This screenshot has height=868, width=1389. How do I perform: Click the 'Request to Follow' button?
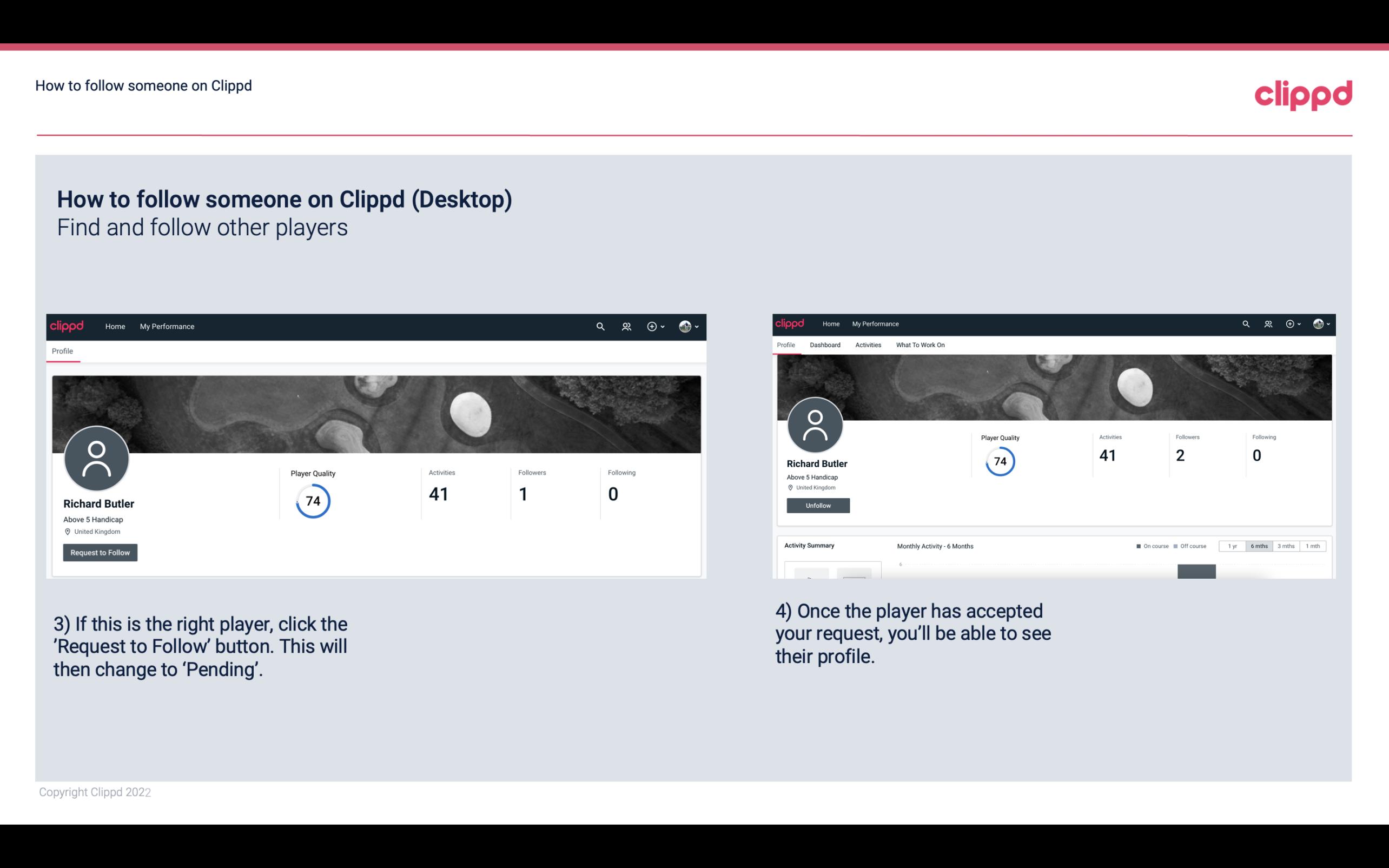(x=100, y=551)
